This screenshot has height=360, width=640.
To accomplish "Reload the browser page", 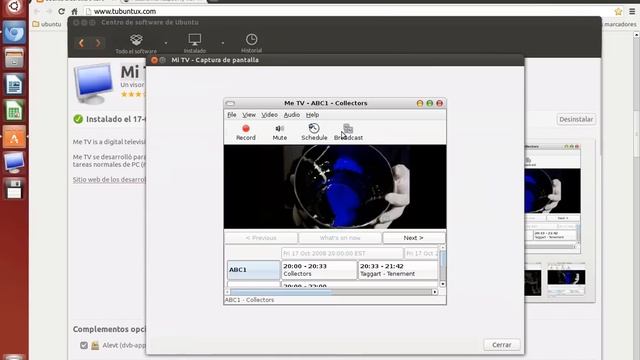I will 62,11.
